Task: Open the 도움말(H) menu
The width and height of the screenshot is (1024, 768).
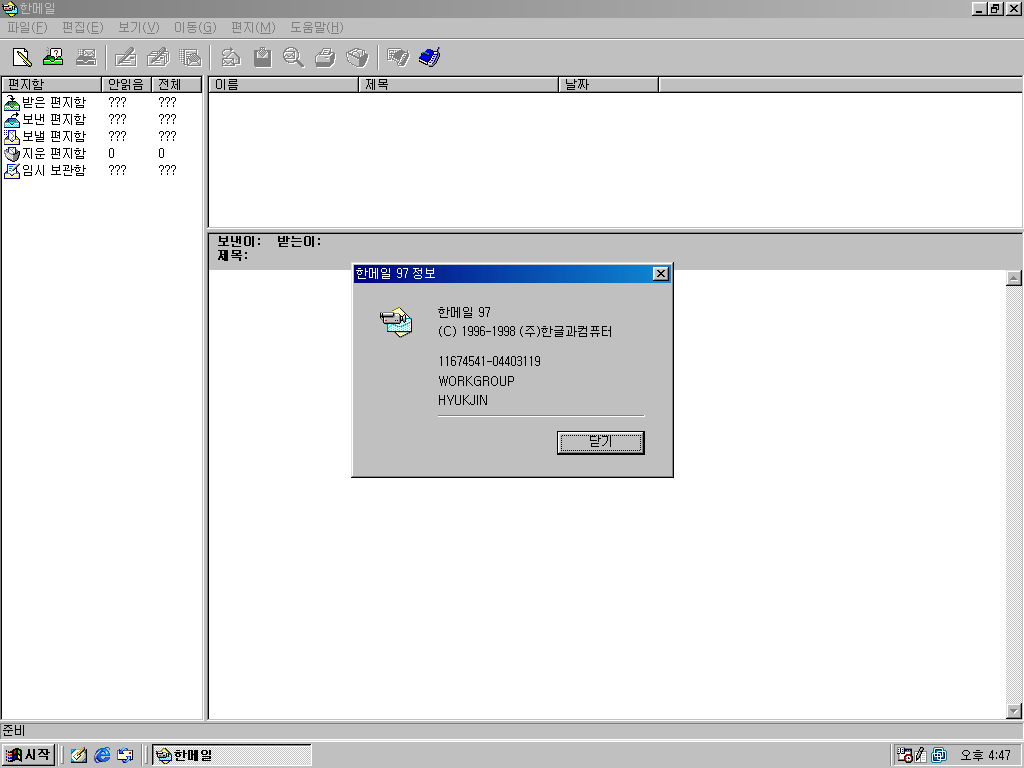Action: 317,27
